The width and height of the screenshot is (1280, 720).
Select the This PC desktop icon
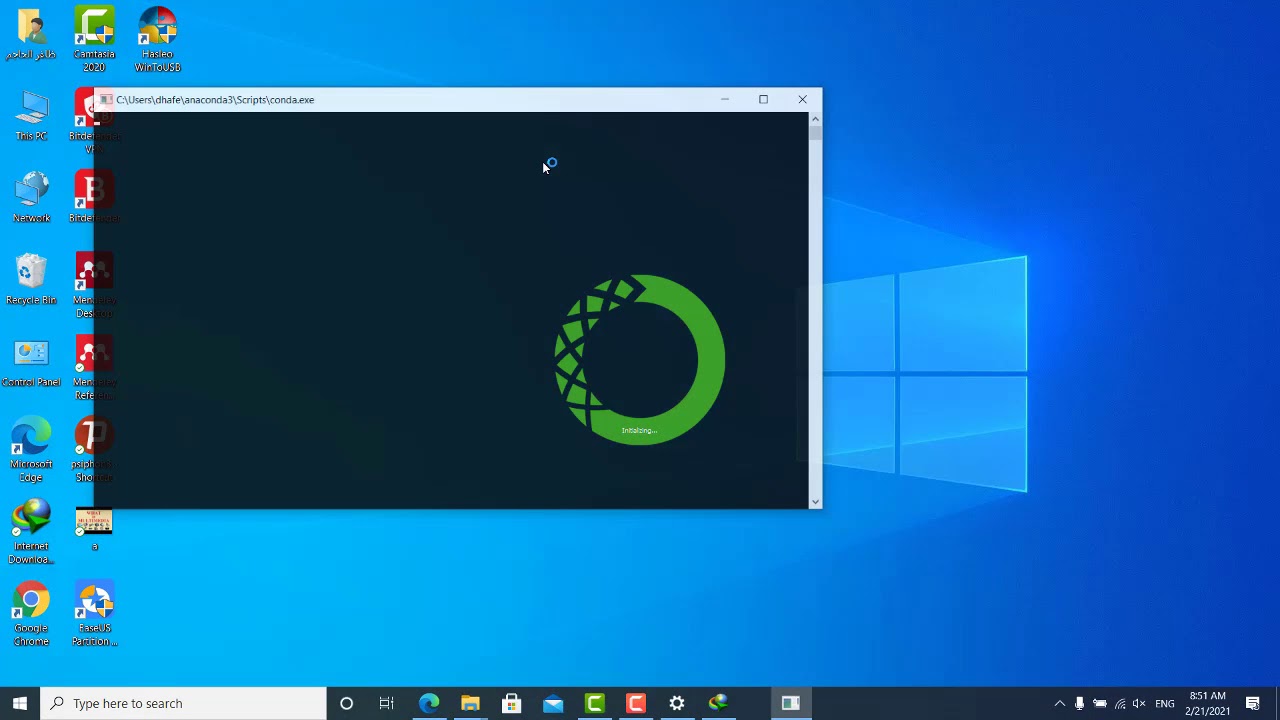point(31,116)
